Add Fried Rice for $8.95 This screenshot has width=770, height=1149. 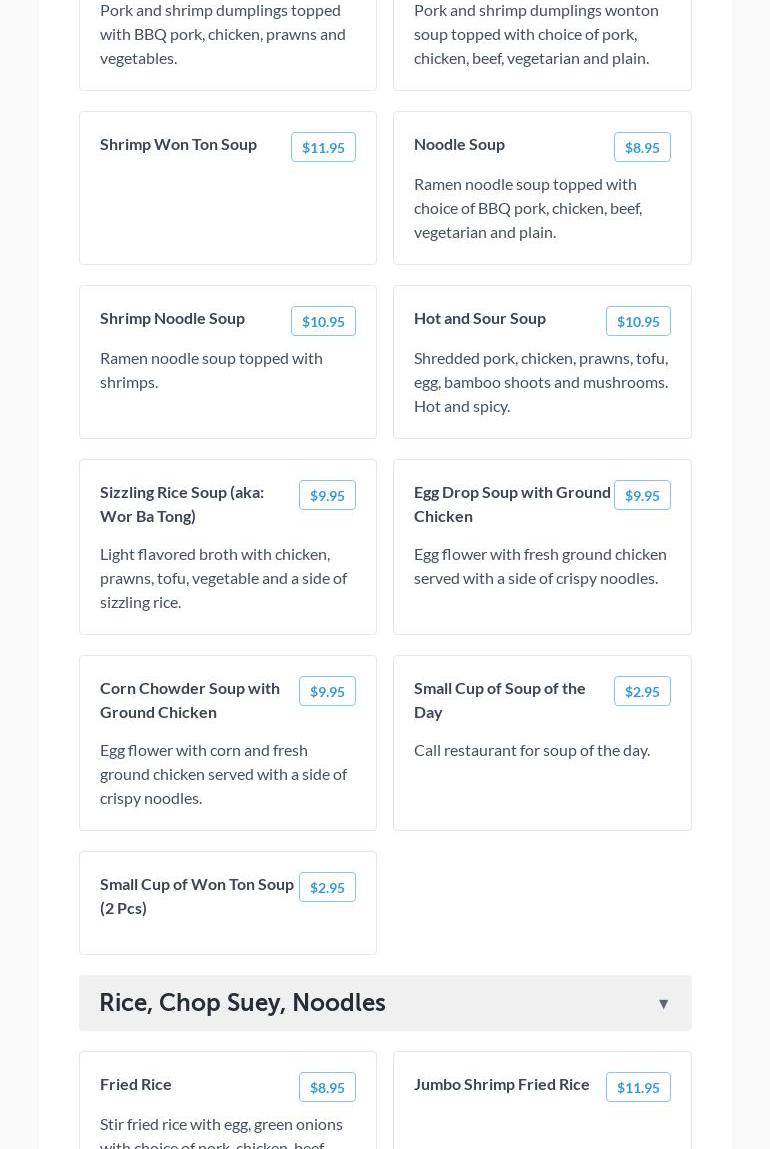click(x=327, y=1088)
